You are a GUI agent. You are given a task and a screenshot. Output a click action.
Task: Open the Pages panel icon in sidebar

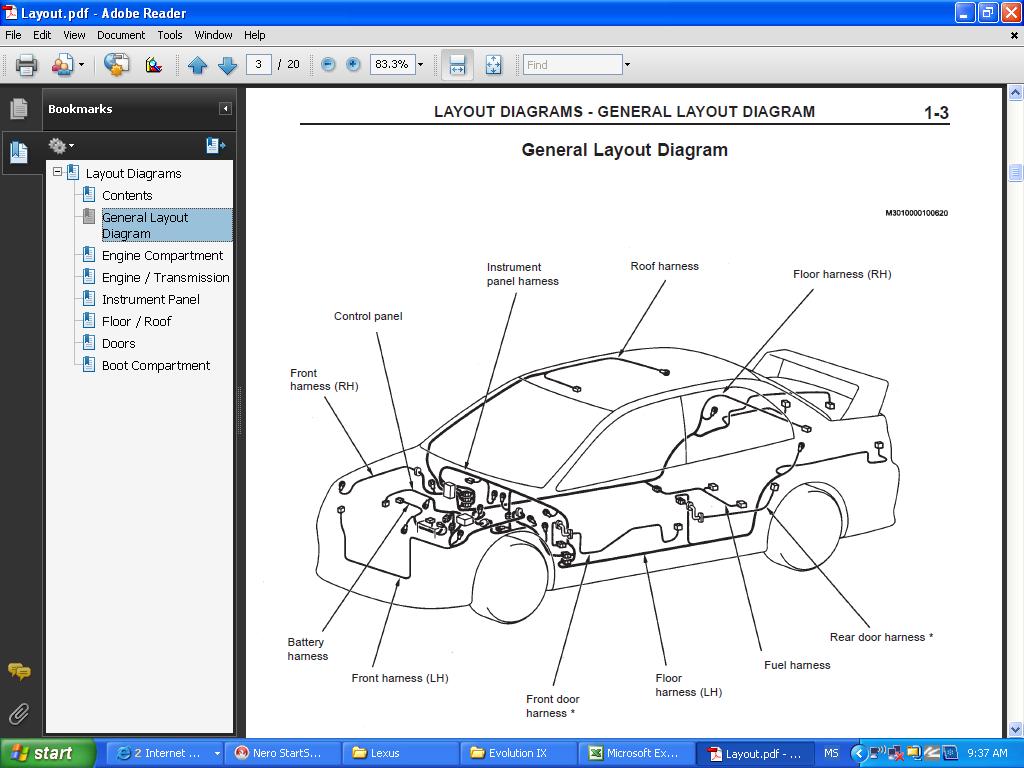(x=19, y=109)
